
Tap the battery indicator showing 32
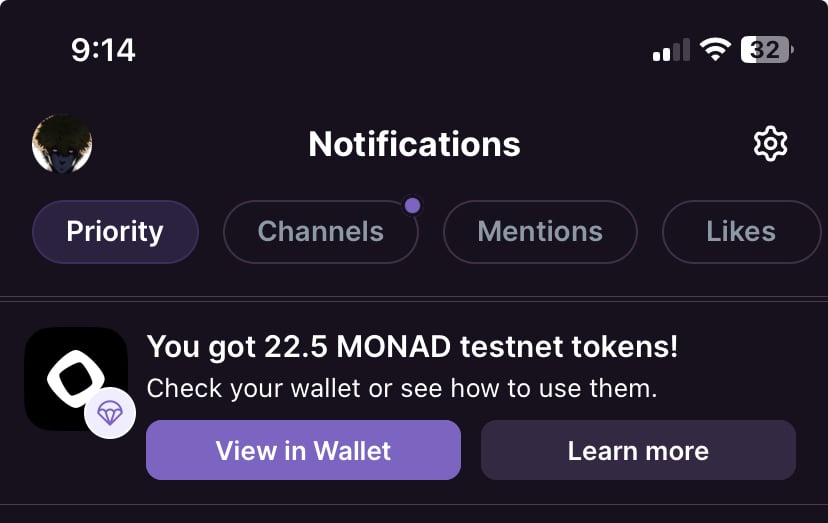[767, 50]
